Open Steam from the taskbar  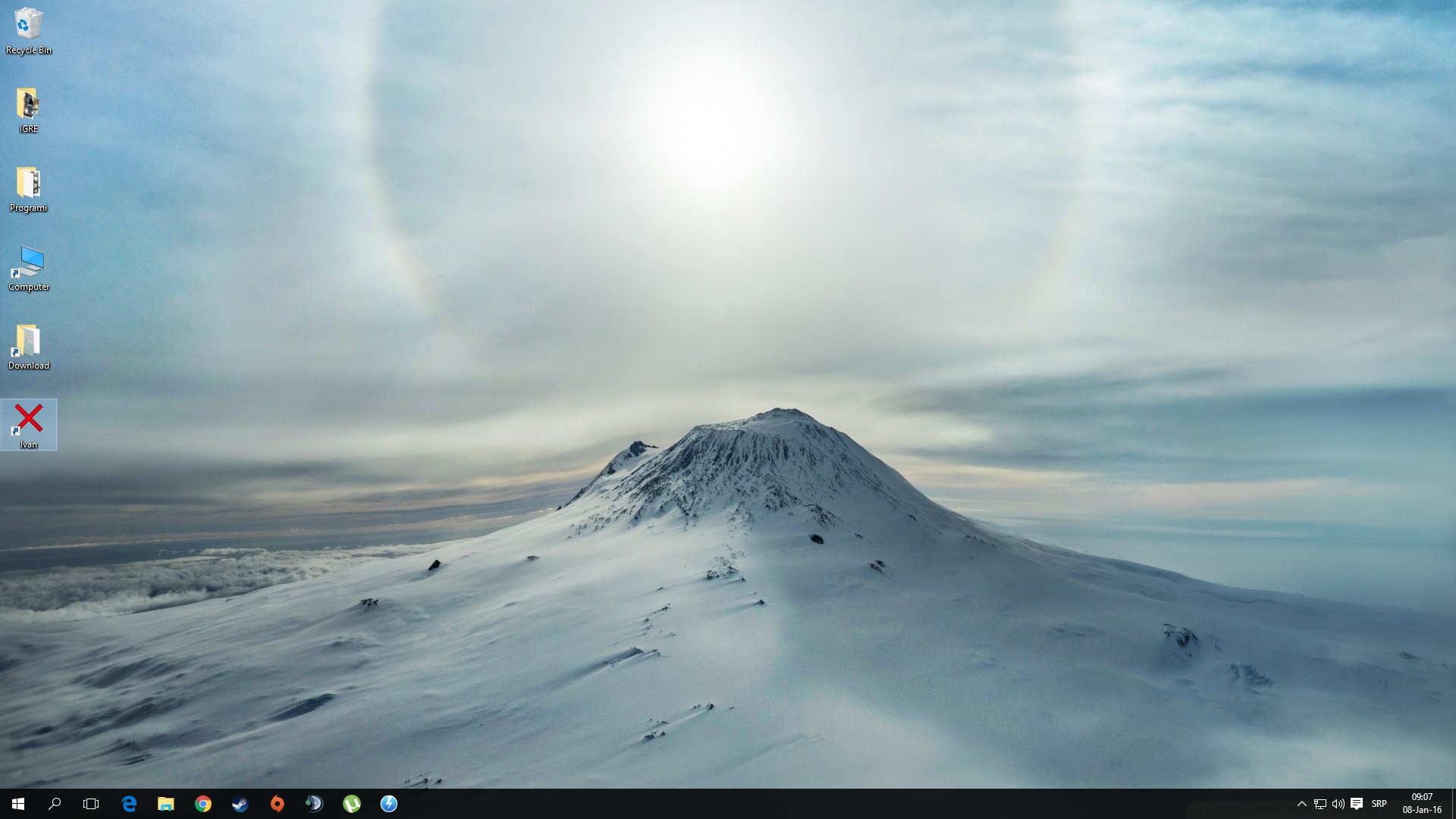(240, 804)
